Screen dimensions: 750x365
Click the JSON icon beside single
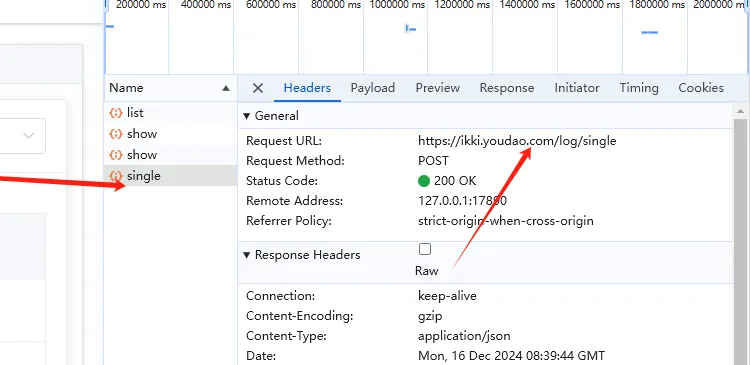tap(116, 176)
